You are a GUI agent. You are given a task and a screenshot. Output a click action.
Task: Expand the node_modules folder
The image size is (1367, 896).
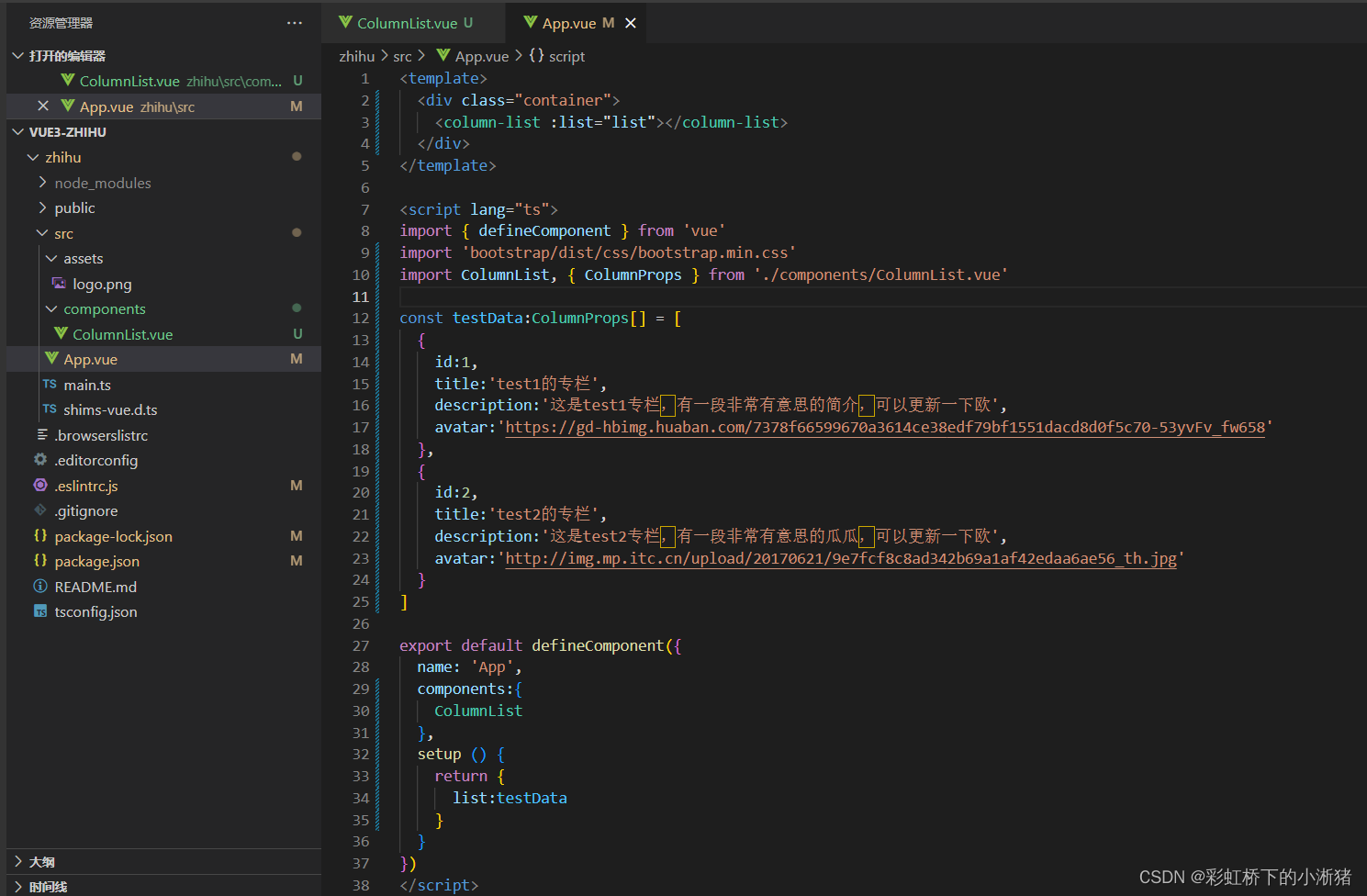42,183
